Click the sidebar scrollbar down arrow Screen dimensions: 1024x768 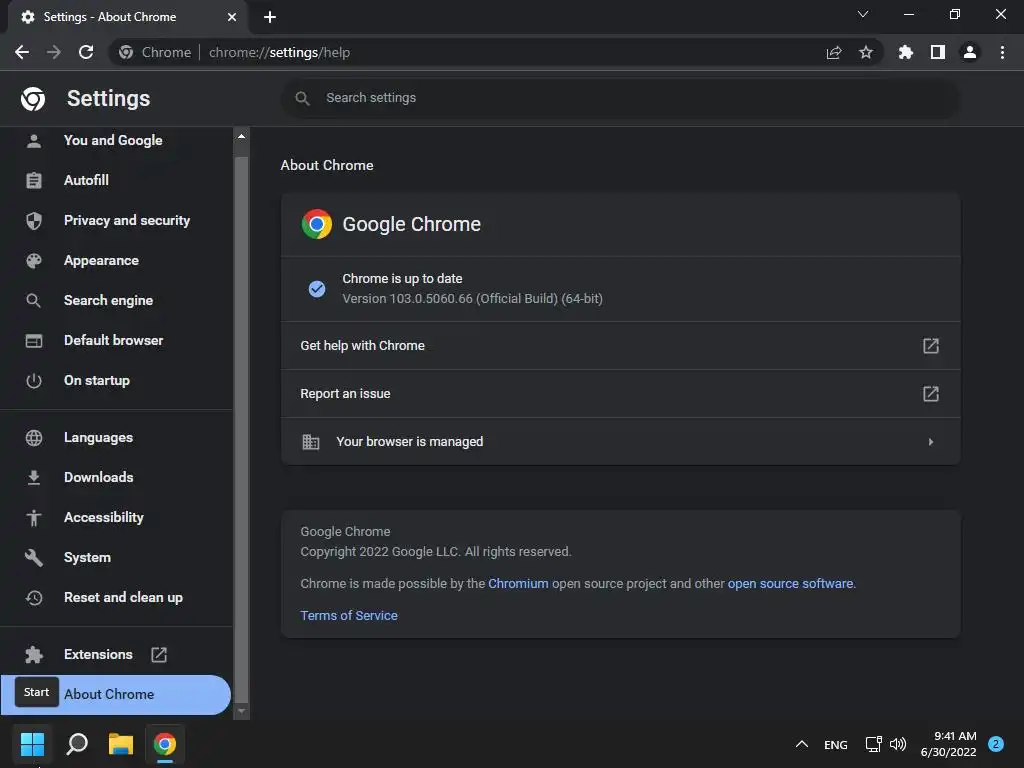click(242, 711)
